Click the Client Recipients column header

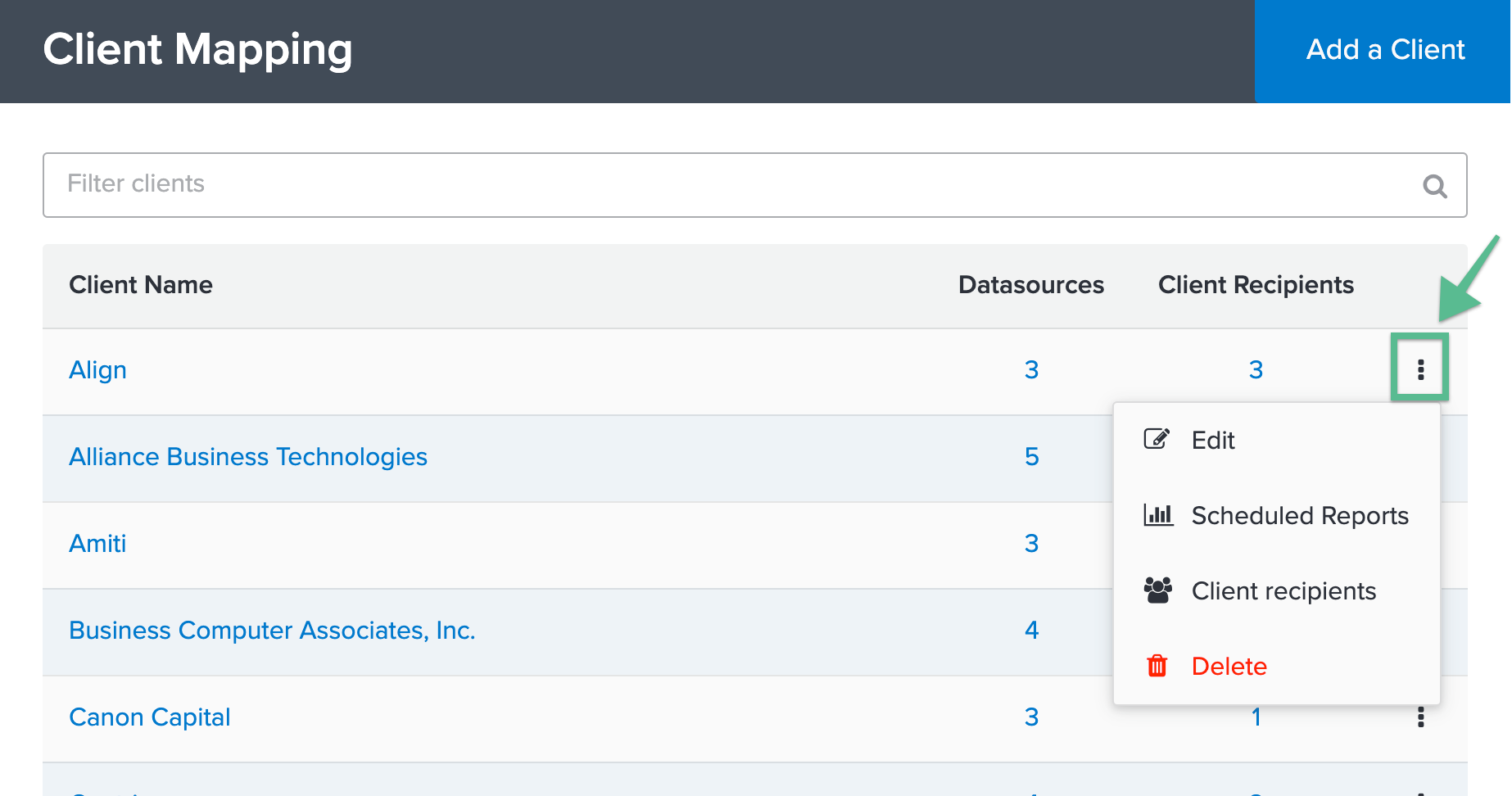(1256, 285)
